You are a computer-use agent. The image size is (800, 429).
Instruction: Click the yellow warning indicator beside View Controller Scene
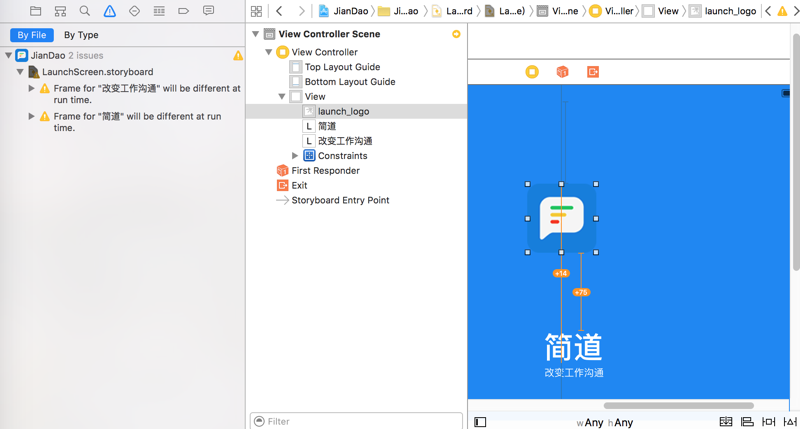(x=456, y=34)
